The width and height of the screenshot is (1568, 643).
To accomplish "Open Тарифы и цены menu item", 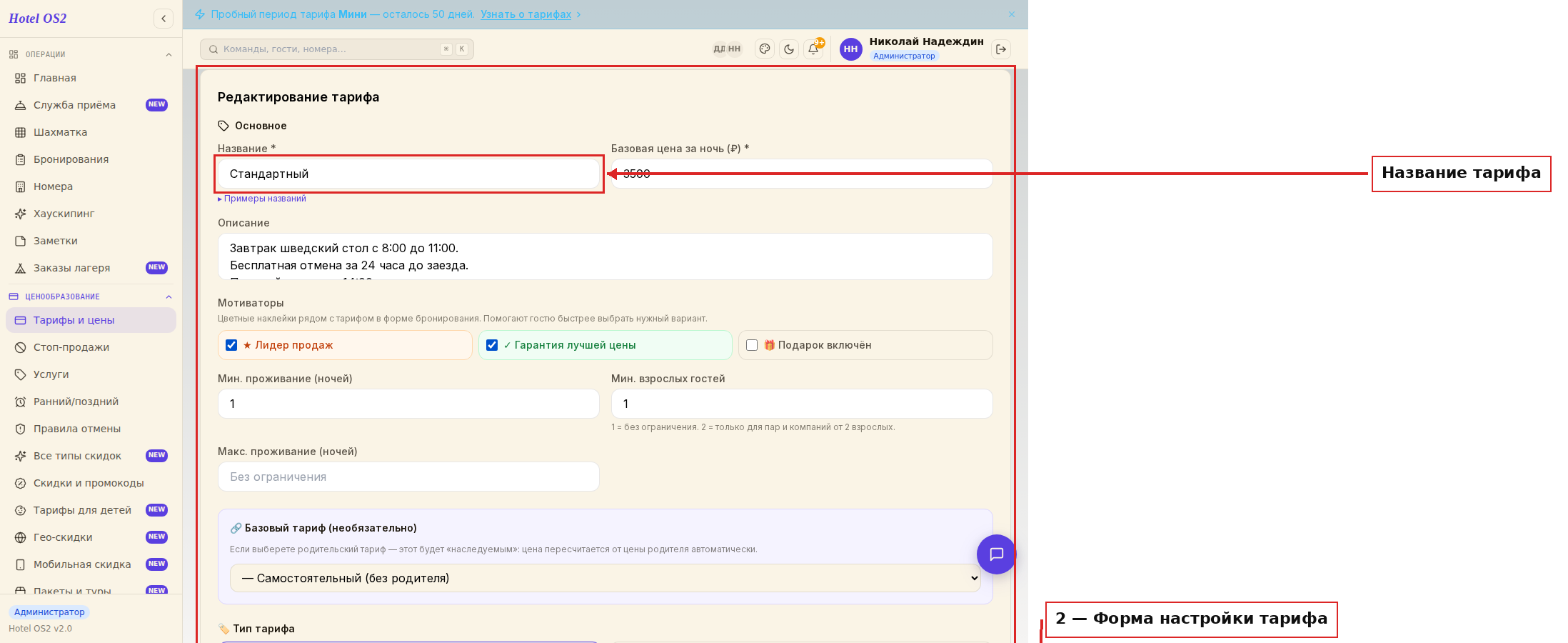I will 91,320.
